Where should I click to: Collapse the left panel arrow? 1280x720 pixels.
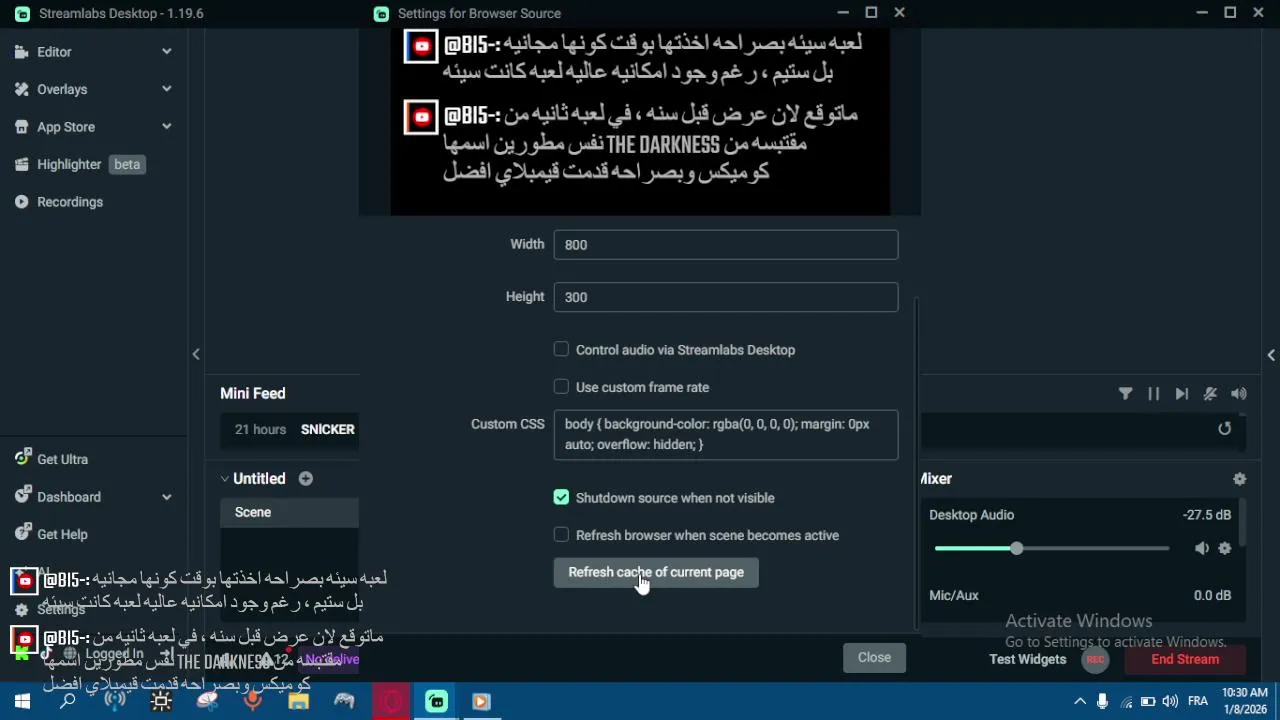pyautogui.click(x=196, y=354)
